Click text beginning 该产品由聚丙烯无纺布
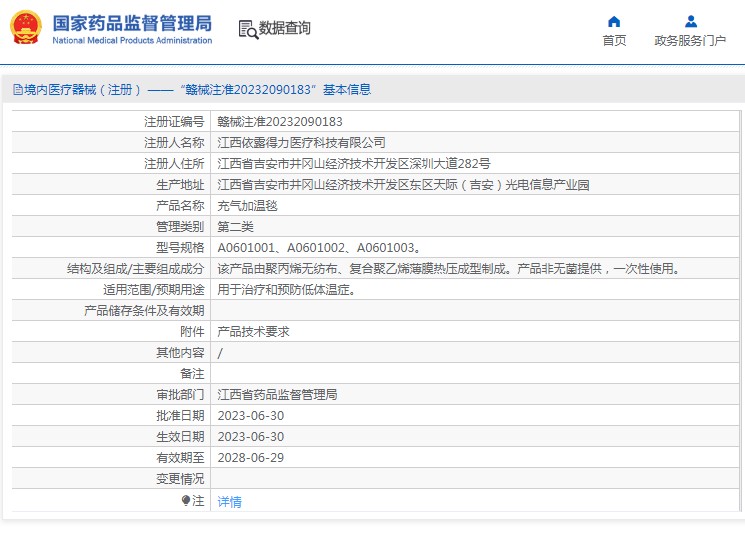The width and height of the screenshot is (745, 533). coord(449,269)
